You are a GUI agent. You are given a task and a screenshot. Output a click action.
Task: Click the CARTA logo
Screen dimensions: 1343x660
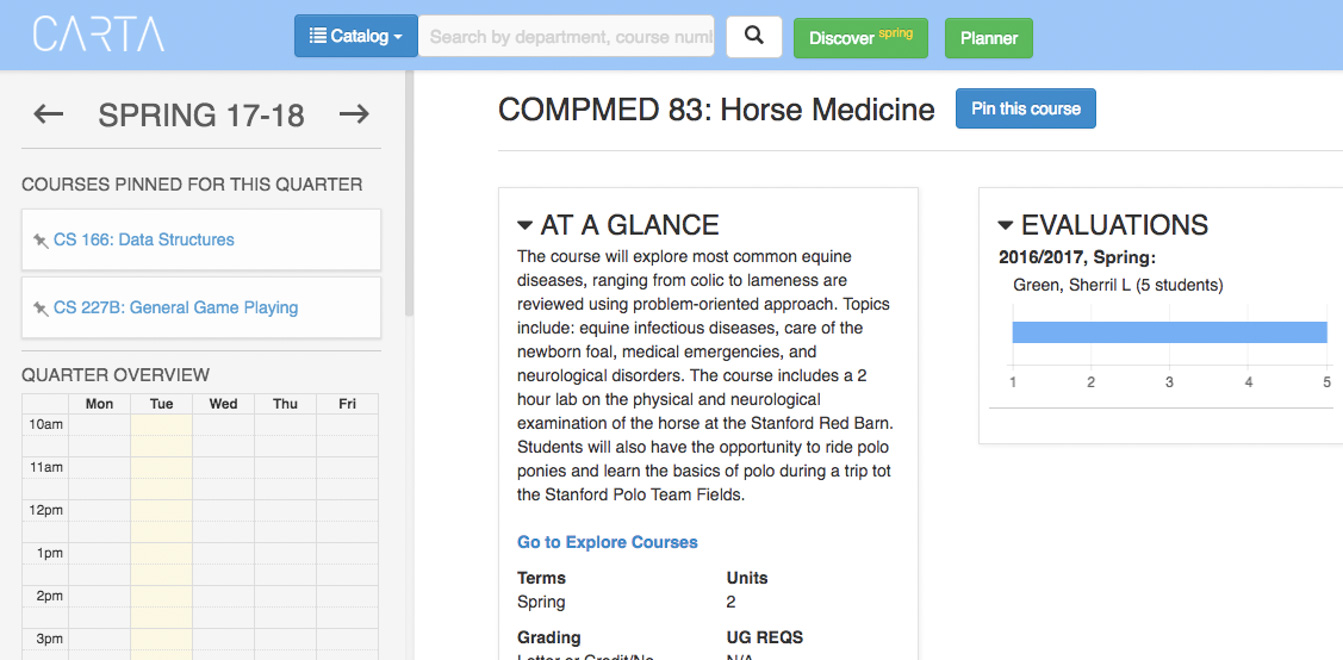coord(98,35)
